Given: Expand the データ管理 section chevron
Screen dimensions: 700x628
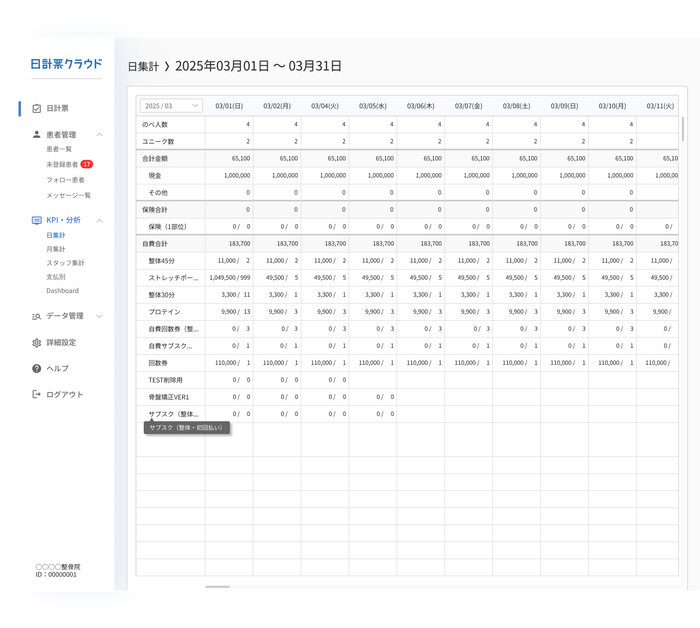Looking at the screenshot, I should [100, 316].
